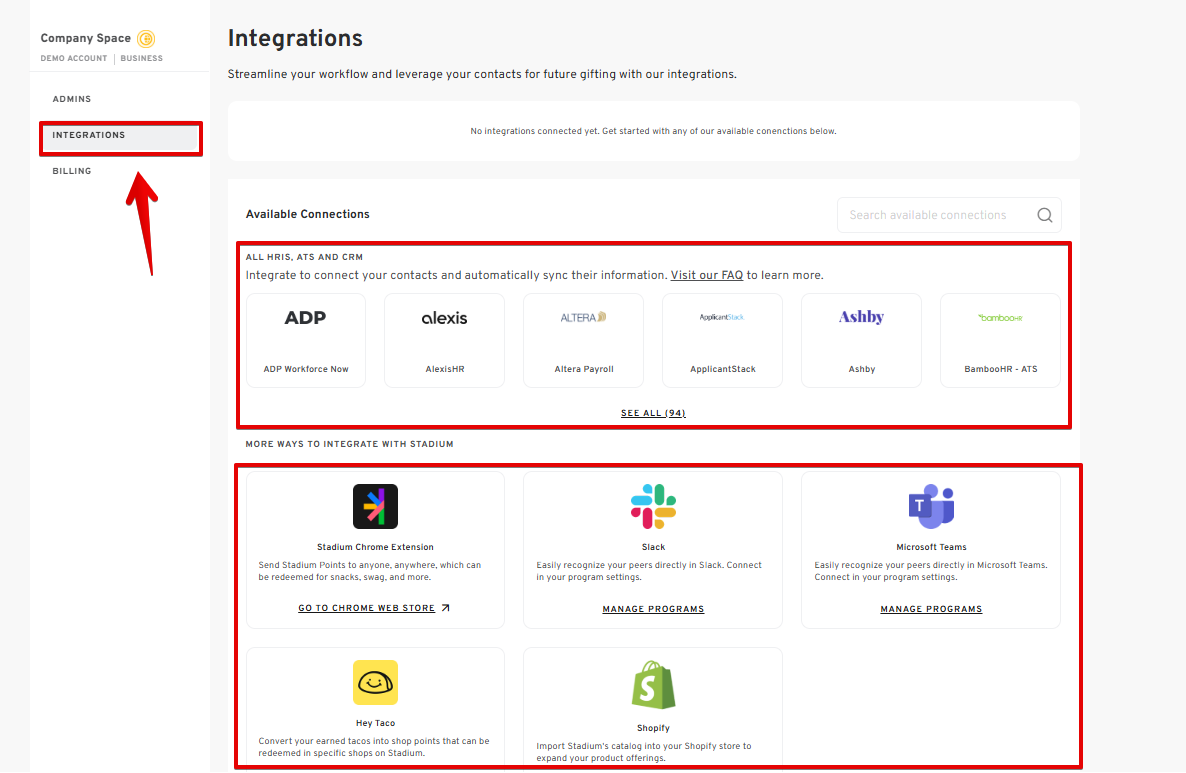Open the Admins section
This screenshot has height=773, width=1186.
click(72, 99)
